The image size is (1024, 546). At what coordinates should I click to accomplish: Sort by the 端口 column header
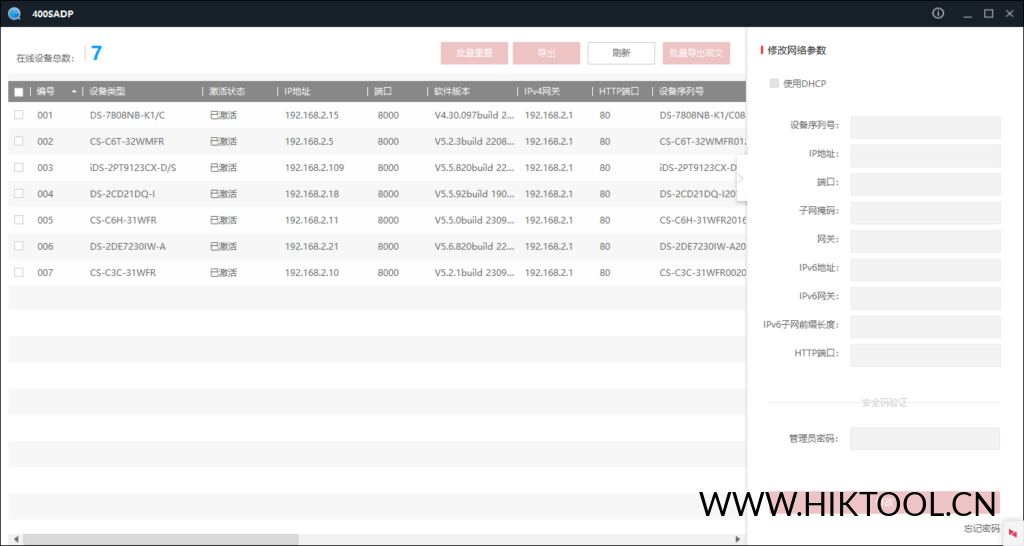[383, 91]
